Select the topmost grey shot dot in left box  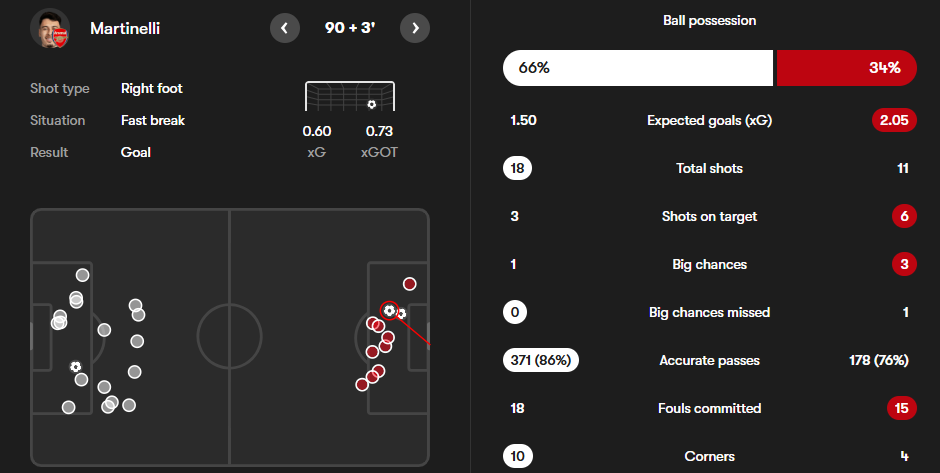click(x=82, y=275)
